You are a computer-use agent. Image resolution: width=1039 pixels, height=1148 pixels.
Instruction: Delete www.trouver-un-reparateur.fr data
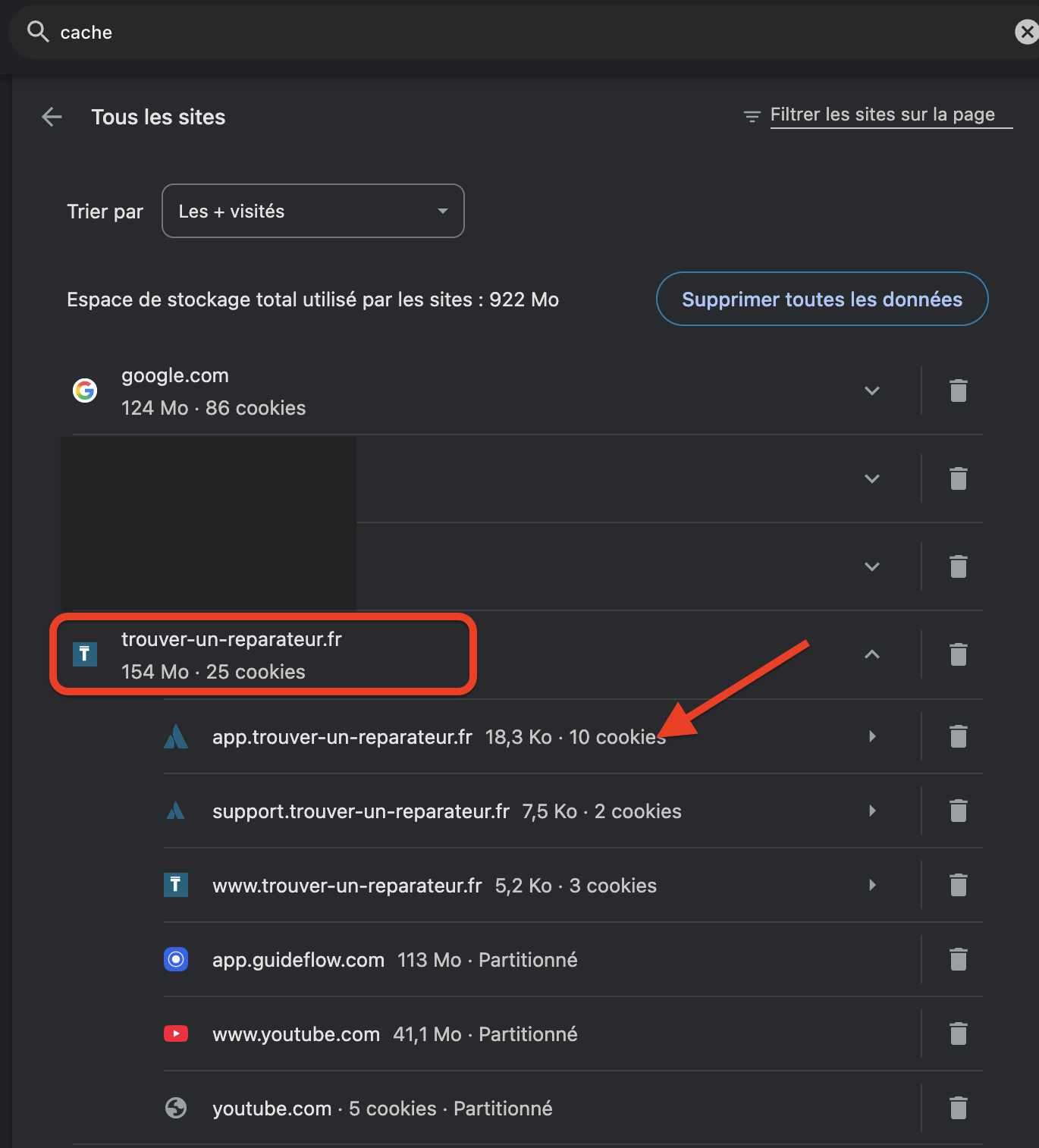[959, 885]
